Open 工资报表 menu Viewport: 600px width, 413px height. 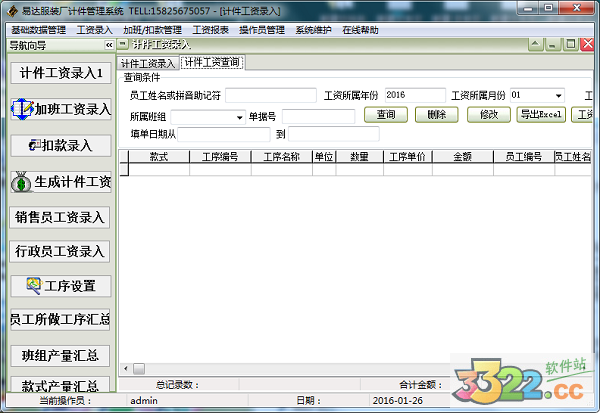[210, 30]
